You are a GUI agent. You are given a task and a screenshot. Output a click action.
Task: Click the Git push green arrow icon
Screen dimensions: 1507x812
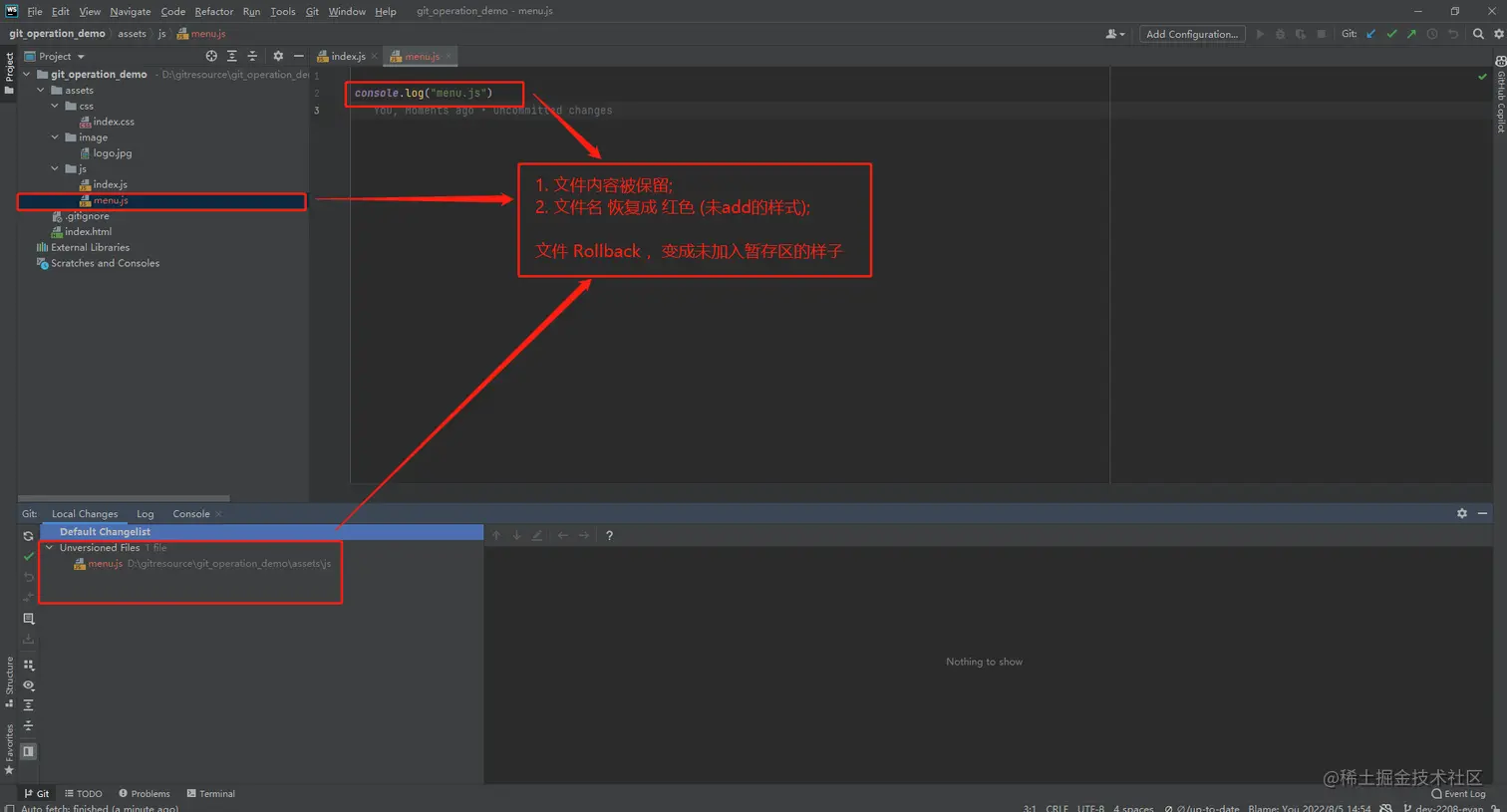pyautogui.click(x=1412, y=34)
